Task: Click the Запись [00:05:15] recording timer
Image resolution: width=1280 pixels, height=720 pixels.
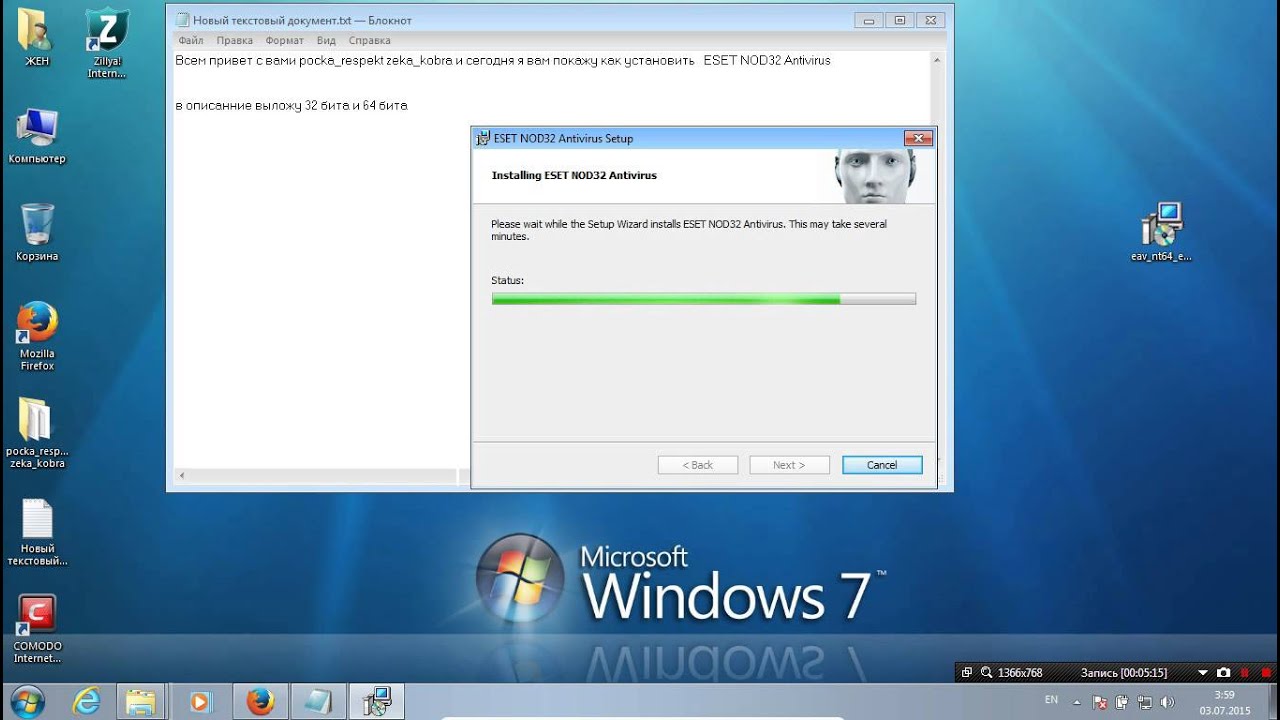Action: coord(1124,673)
